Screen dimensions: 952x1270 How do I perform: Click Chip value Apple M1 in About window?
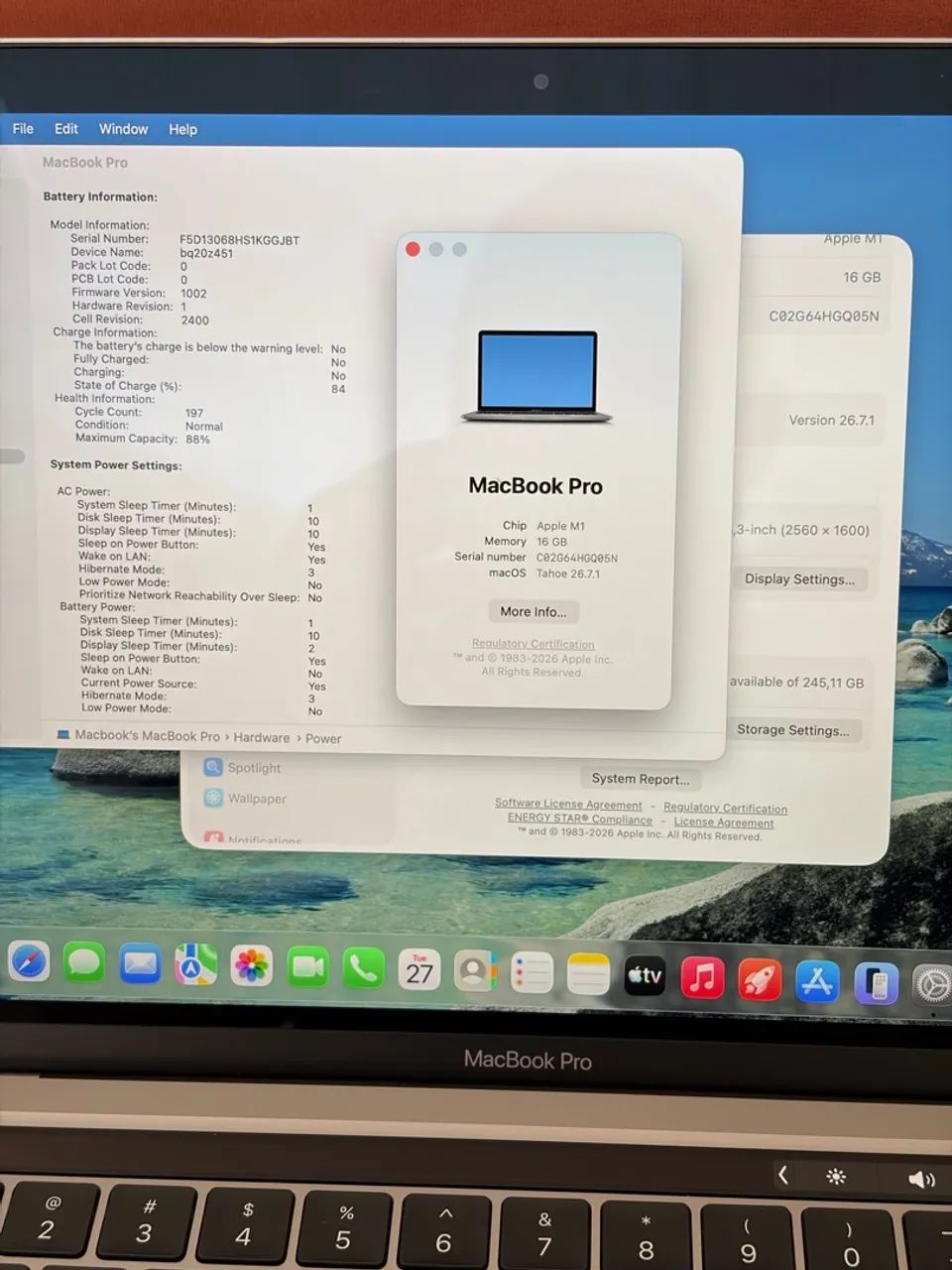pos(560,526)
